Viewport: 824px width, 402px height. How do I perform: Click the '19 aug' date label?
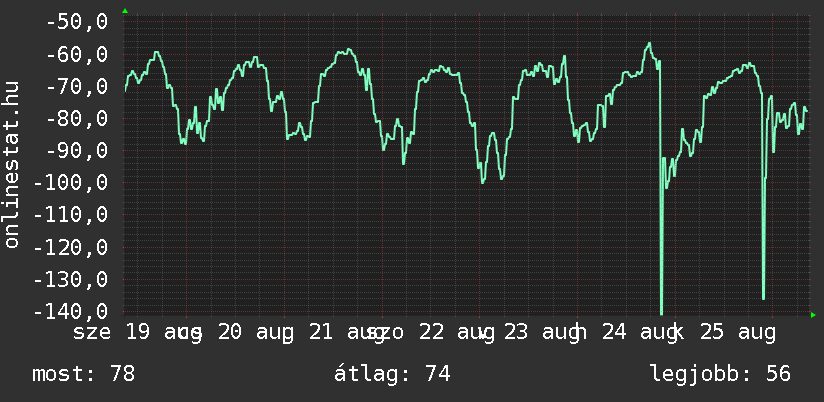click(x=164, y=333)
